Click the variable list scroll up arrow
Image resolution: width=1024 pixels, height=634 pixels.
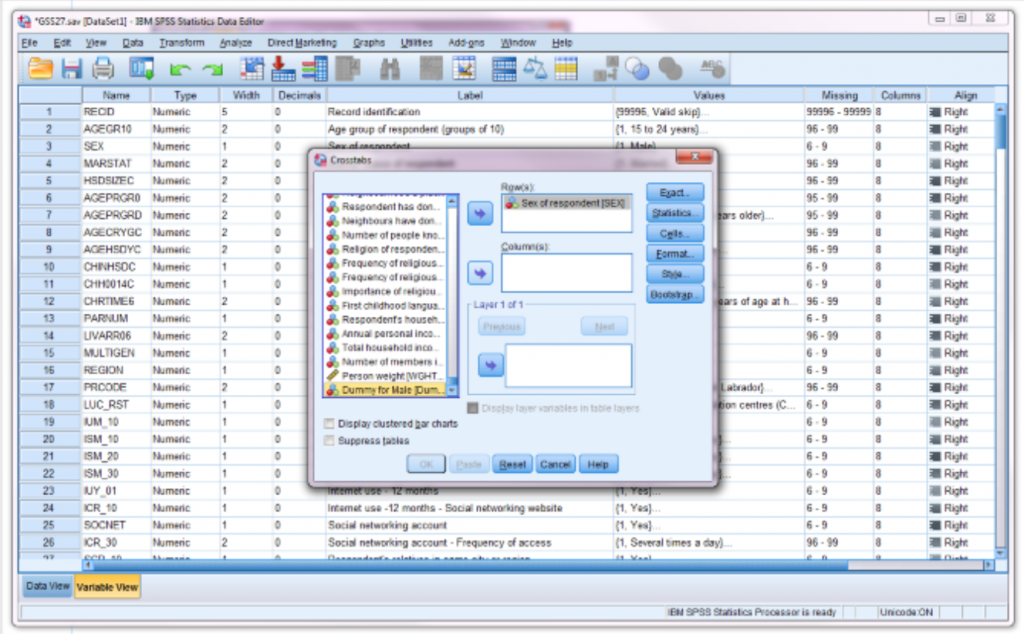451,200
